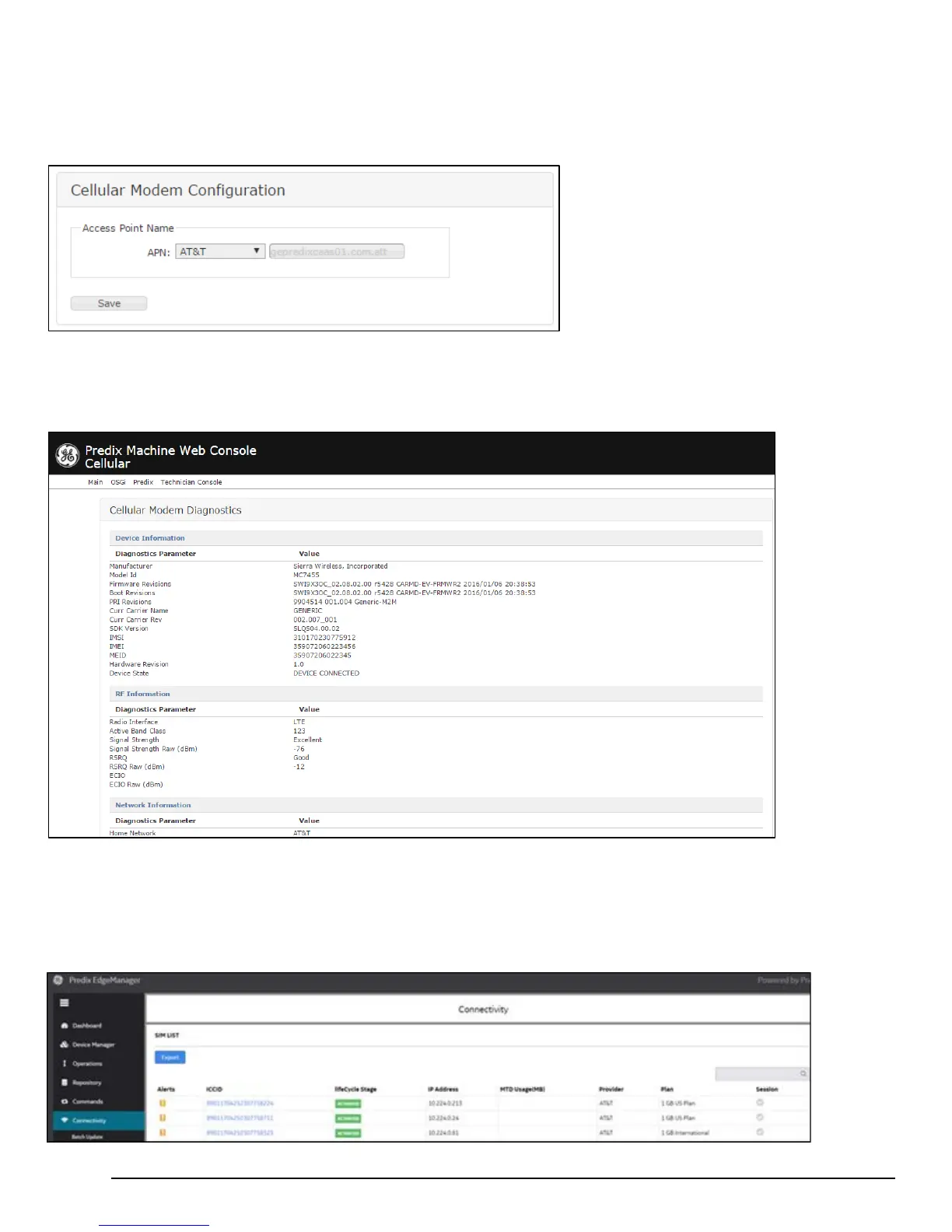The height and width of the screenshot is (1232, 952).
Task: Click Activated badge in row 10.224.0.81
Action: coord(348,1133)
